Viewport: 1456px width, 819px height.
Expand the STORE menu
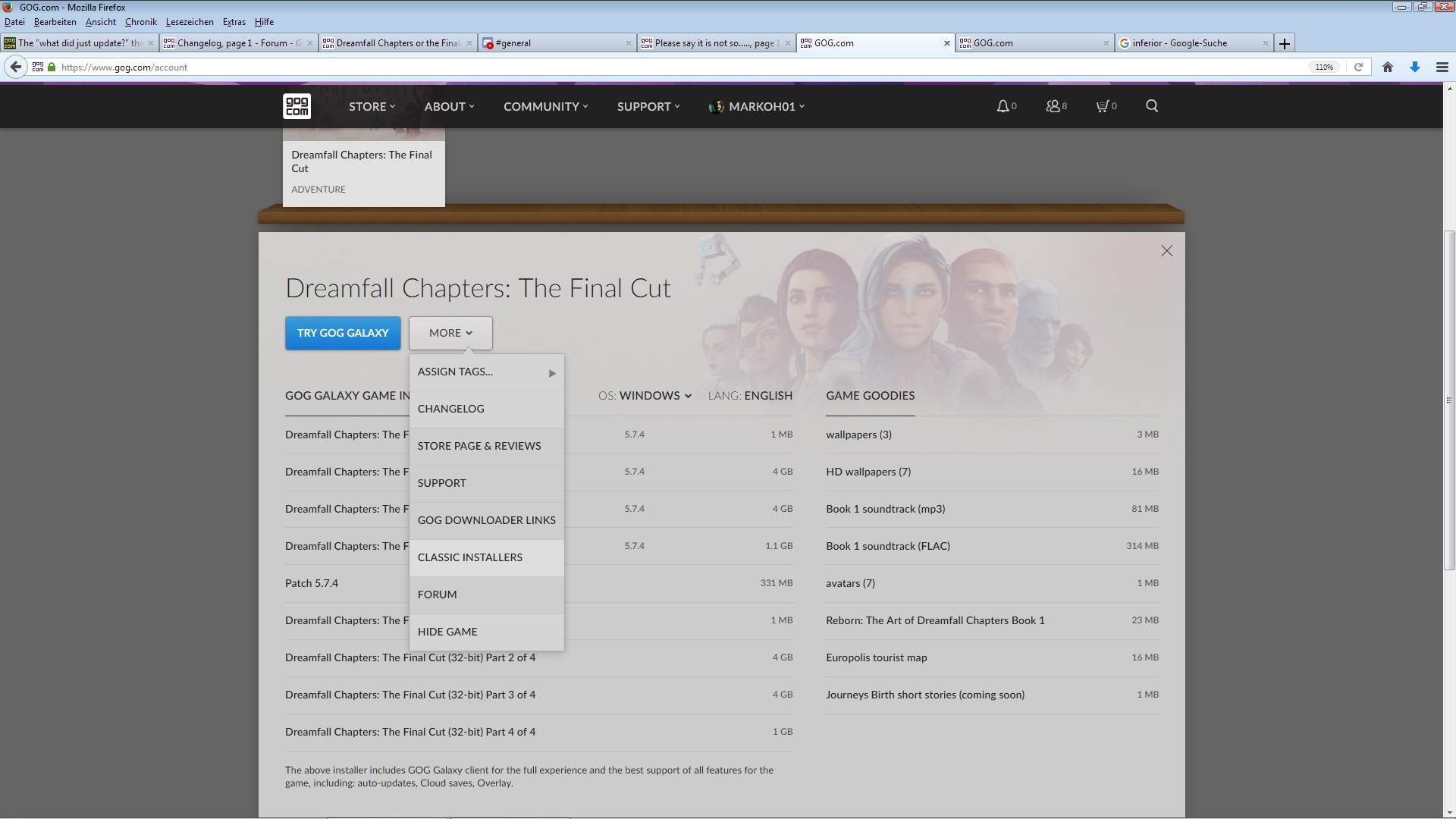coord(372,107)
